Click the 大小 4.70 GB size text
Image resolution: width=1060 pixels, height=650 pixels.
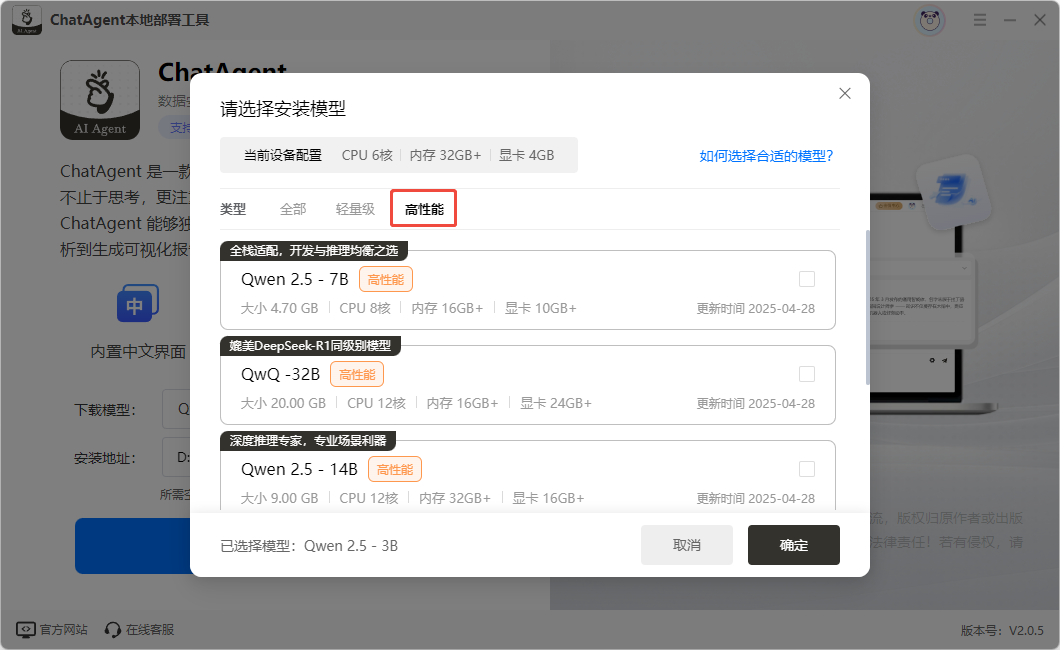(x=279, y=308)
